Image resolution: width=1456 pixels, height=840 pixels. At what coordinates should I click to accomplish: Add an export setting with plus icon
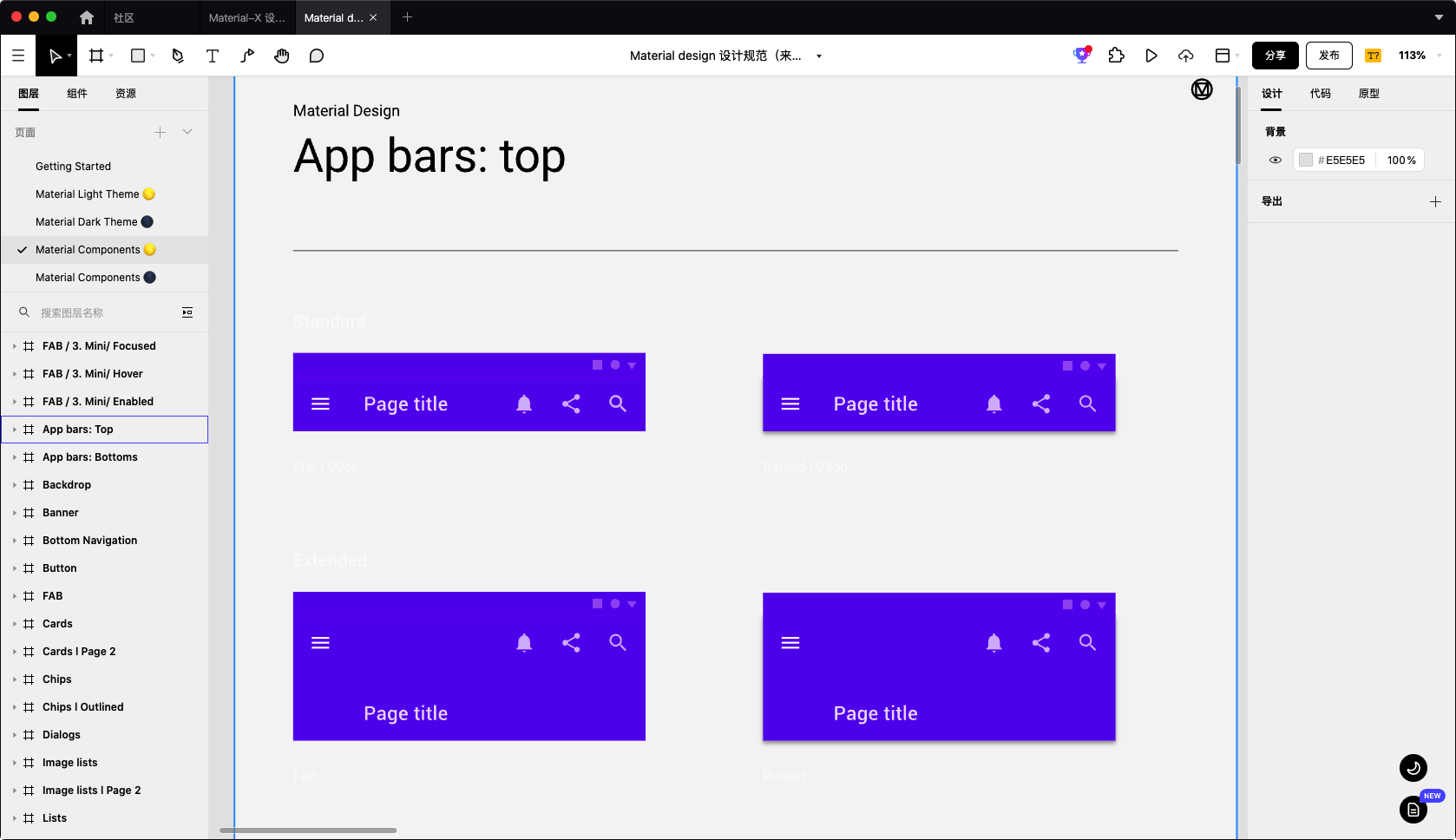(x=1435, y=201)
